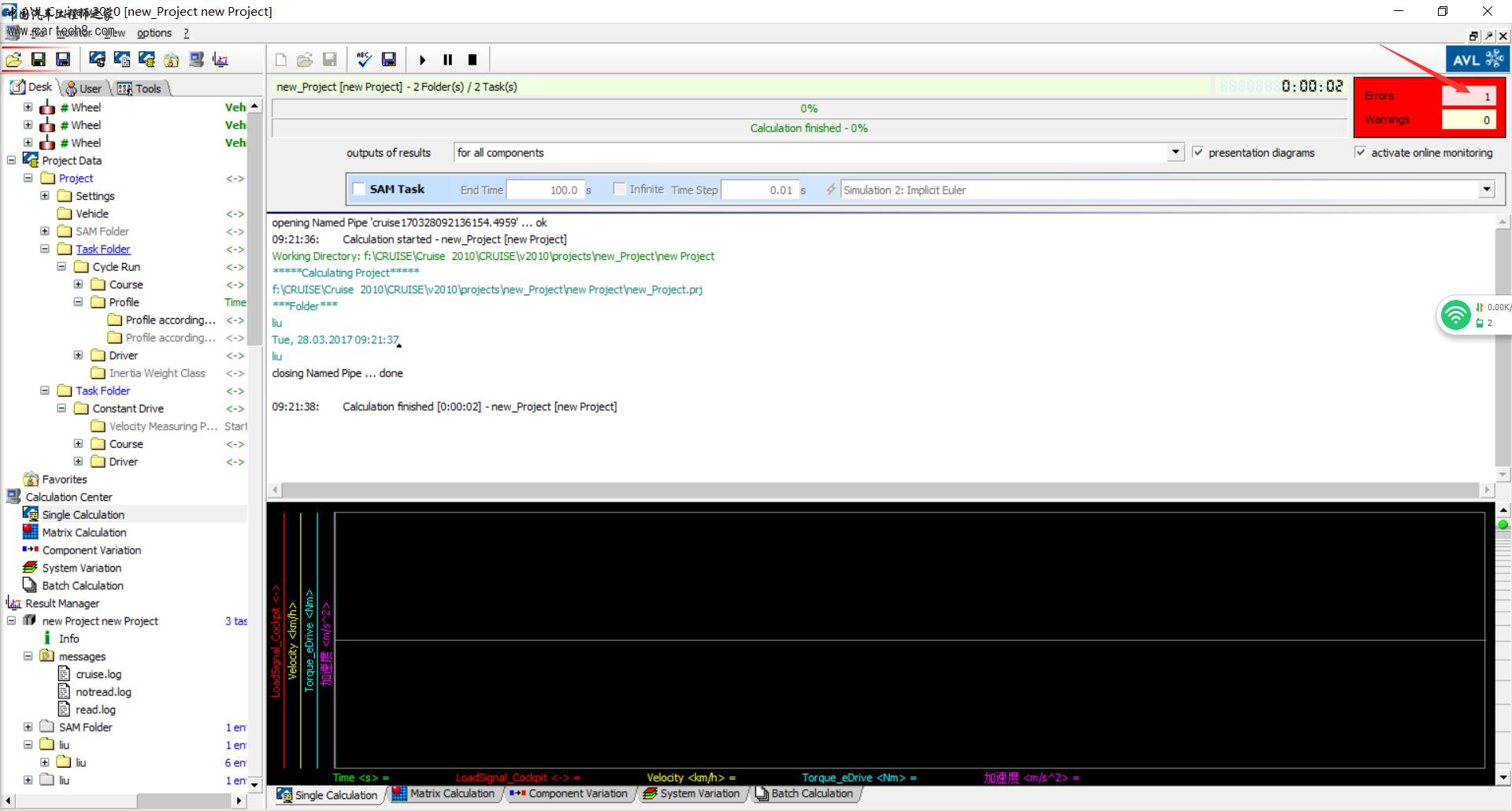This screenshot has width=1512, height=811.
Task: Open the Simulation 2: Implicit Euler dropdown
Action: pyautogui.click(x=1486, y=189)
